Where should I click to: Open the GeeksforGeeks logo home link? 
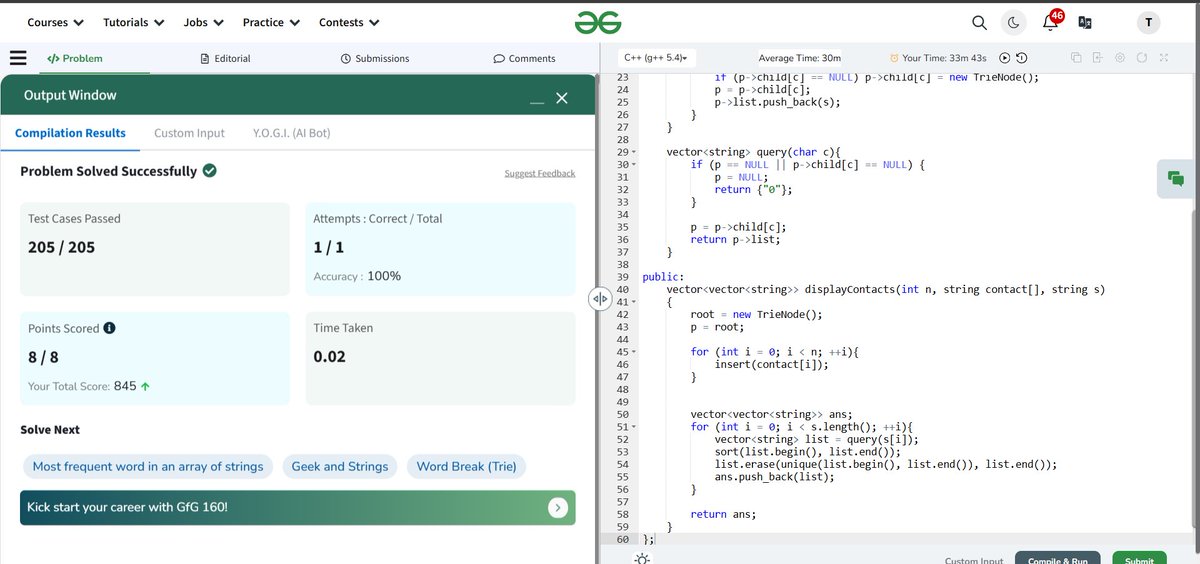coord(598,22)
